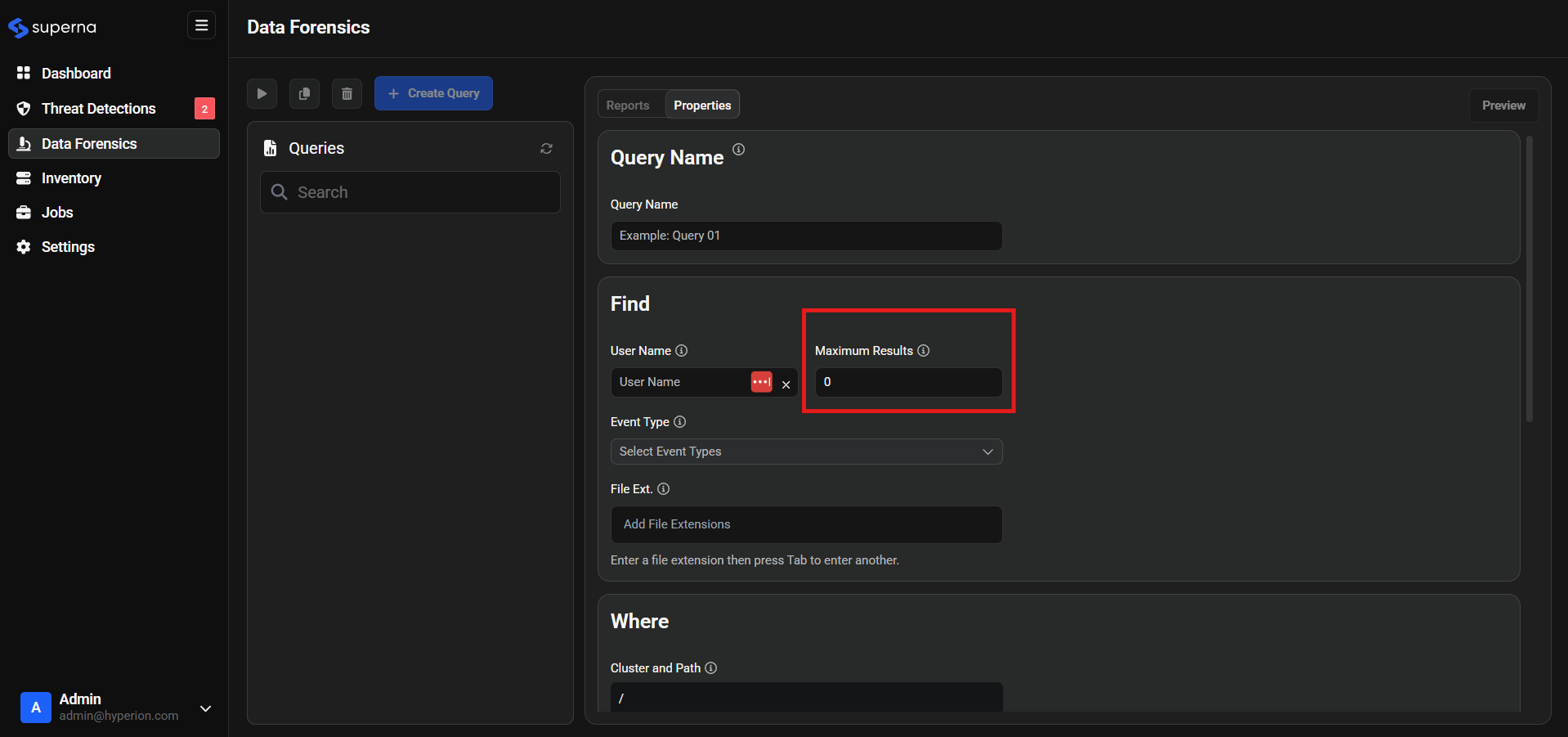Click the Queries document icon

pyautogui.click(x=270, y=148)
